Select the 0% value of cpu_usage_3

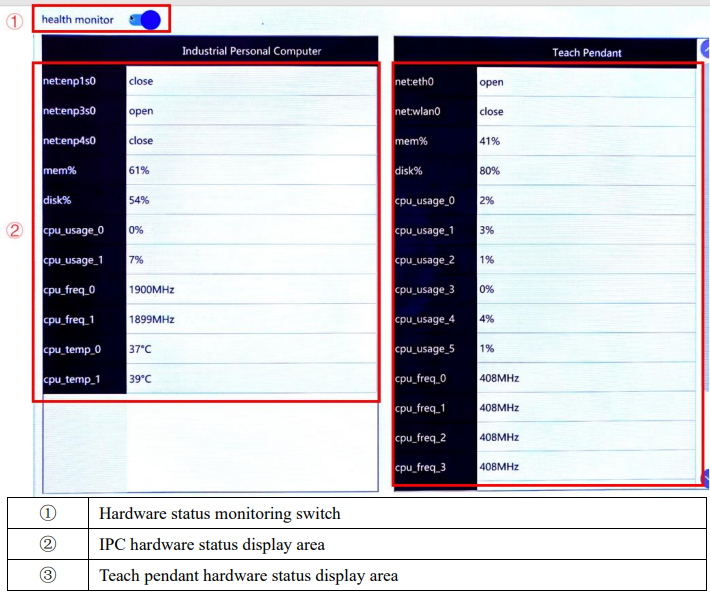pos(487,289)
